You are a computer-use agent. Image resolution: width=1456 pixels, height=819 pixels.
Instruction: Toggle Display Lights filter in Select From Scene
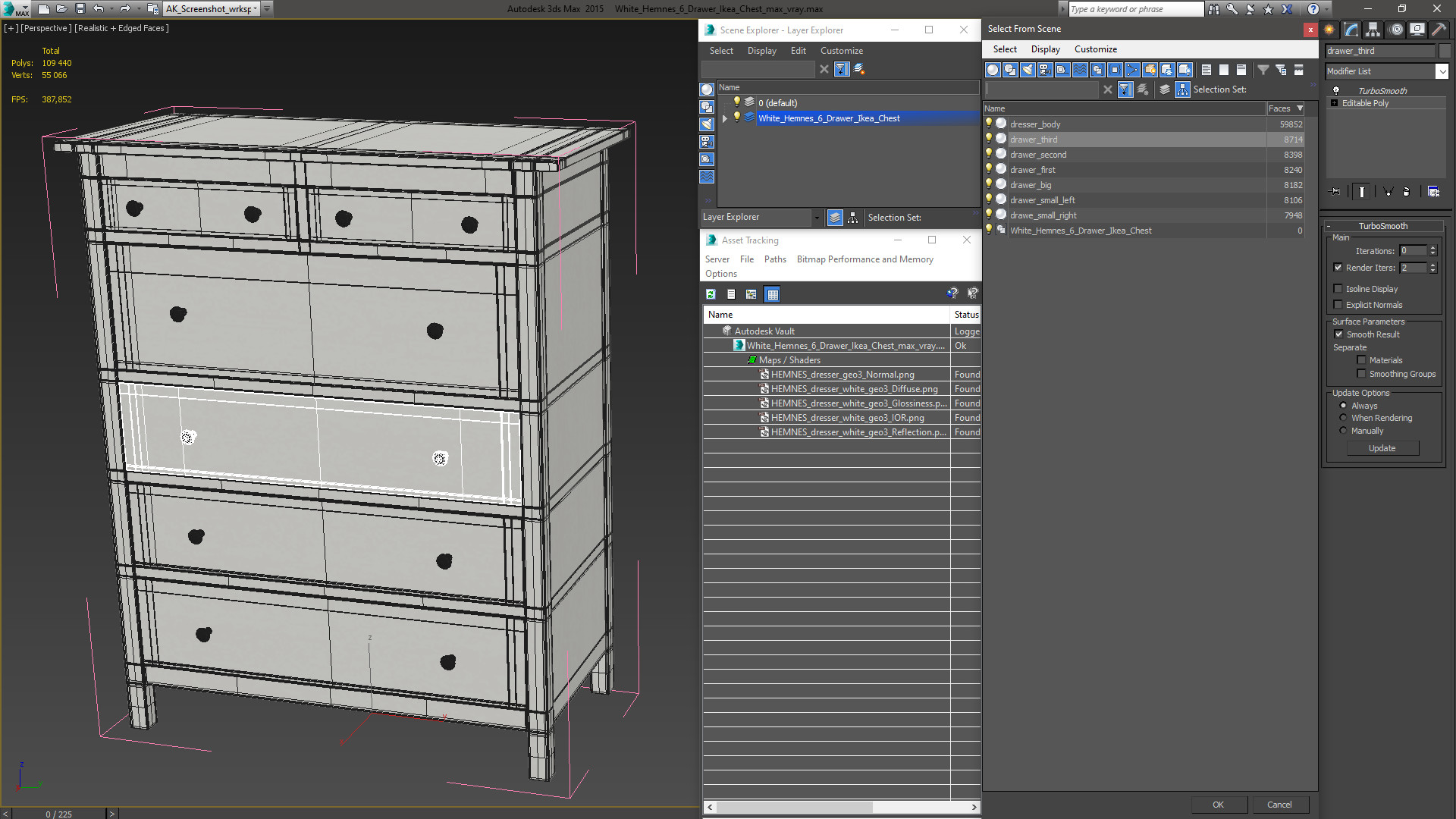pos(1028,70)
